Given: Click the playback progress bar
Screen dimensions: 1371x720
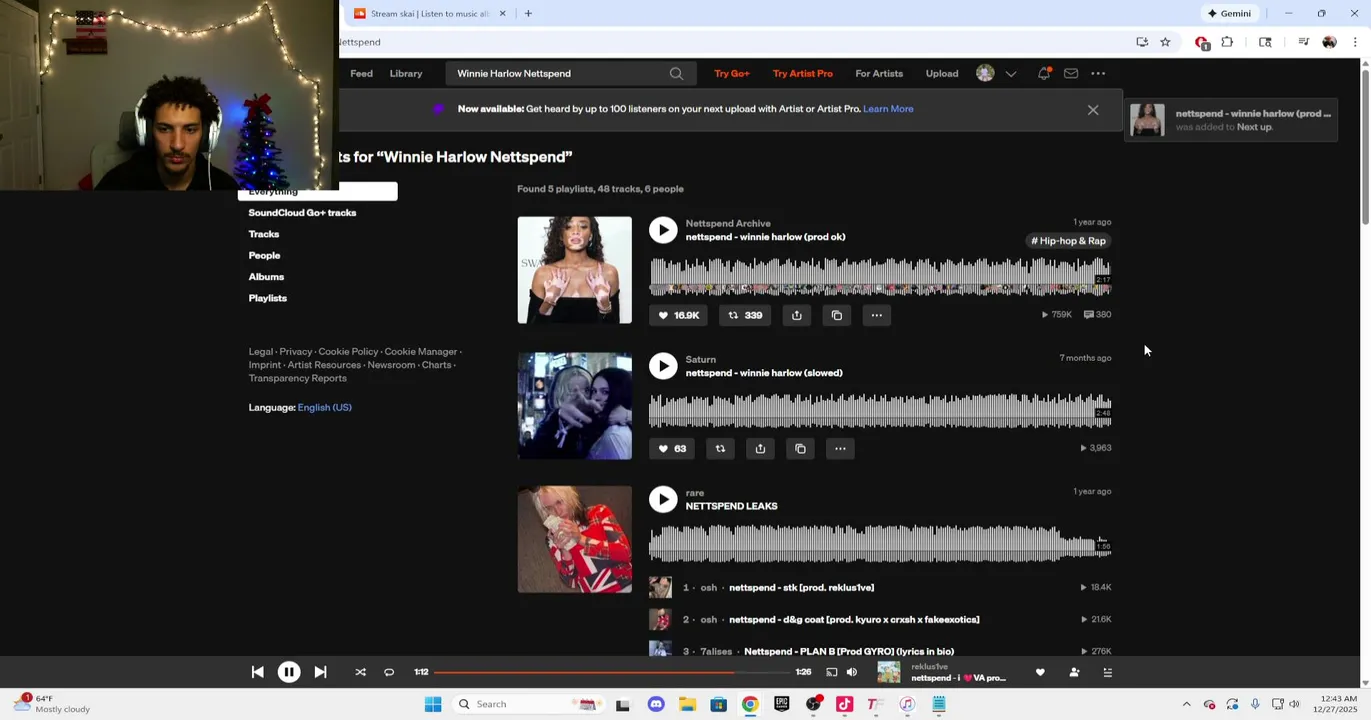Looking at the screenshot, I should (612, 673).
